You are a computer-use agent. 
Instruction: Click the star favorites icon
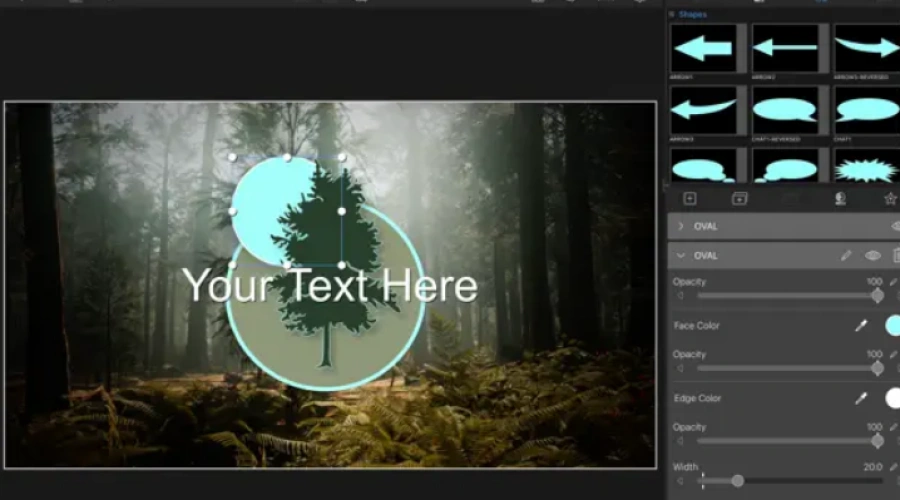click(x=890, y=199)
